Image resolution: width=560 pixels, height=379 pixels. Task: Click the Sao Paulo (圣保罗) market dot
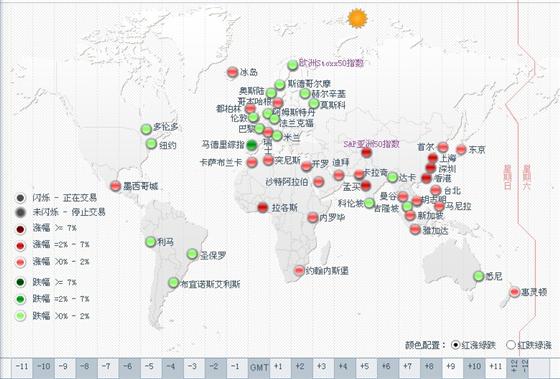[x=192, y=254]
